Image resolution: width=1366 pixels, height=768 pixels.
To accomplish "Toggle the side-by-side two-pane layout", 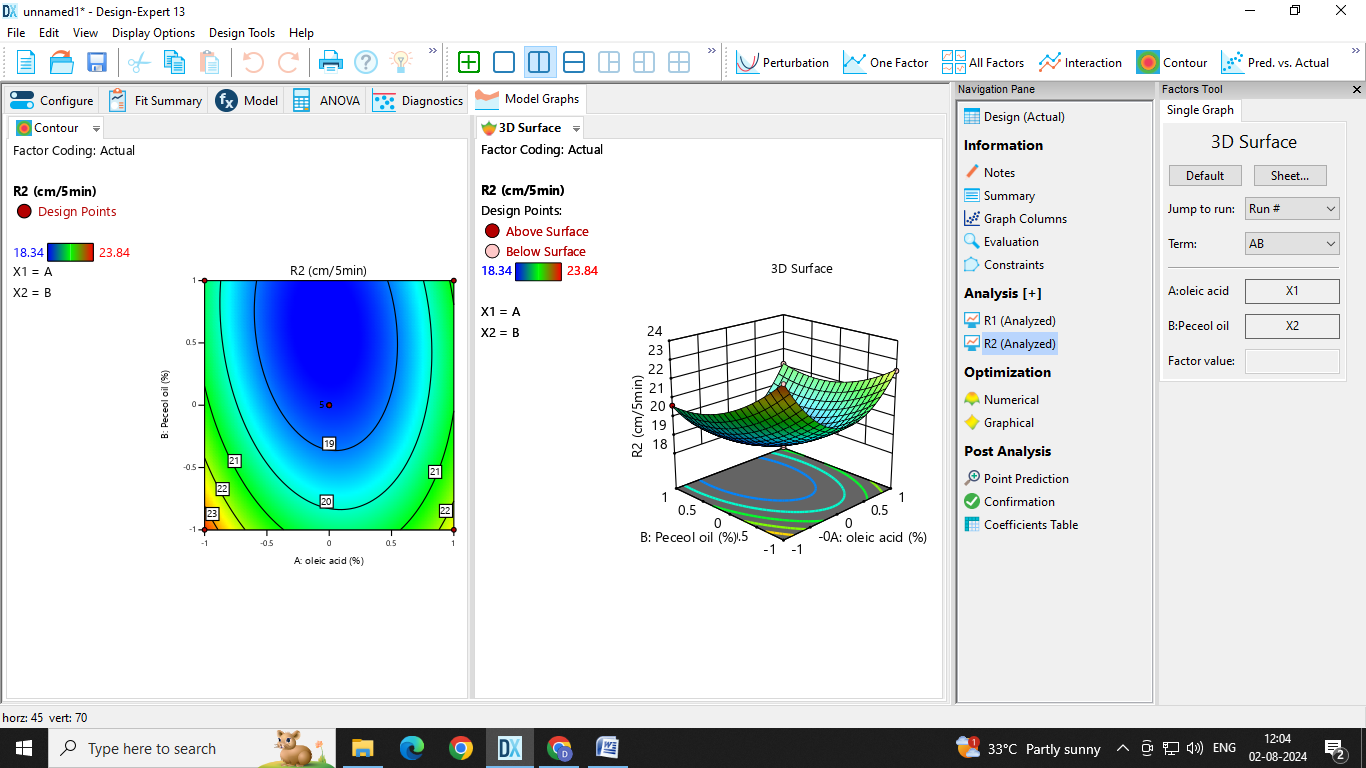I will click(x=539, y=62).
